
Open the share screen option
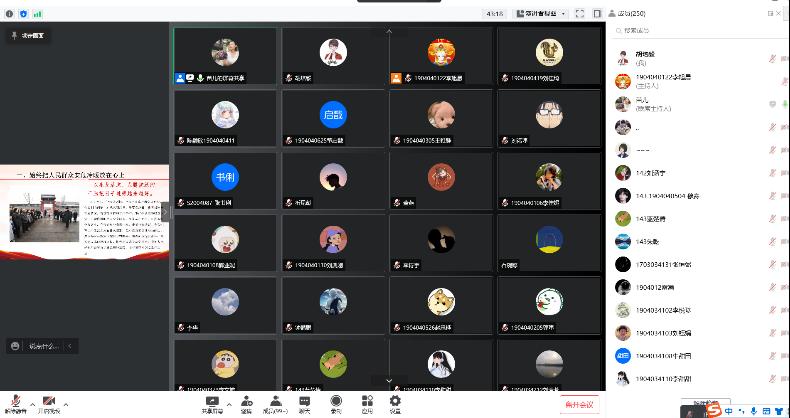pos(212,404)
